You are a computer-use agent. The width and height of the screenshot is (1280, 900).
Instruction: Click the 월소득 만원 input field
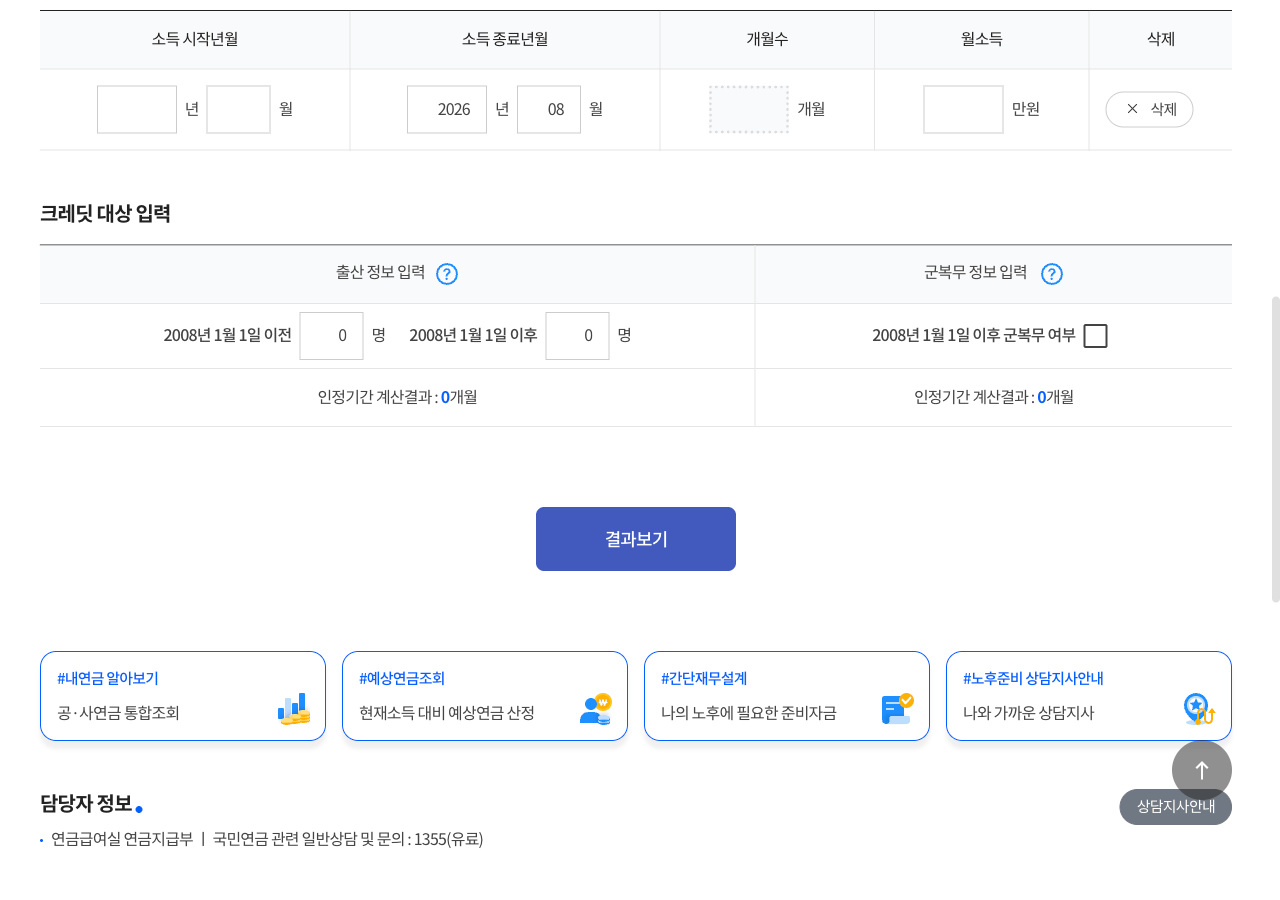click(x=964, y=109)
